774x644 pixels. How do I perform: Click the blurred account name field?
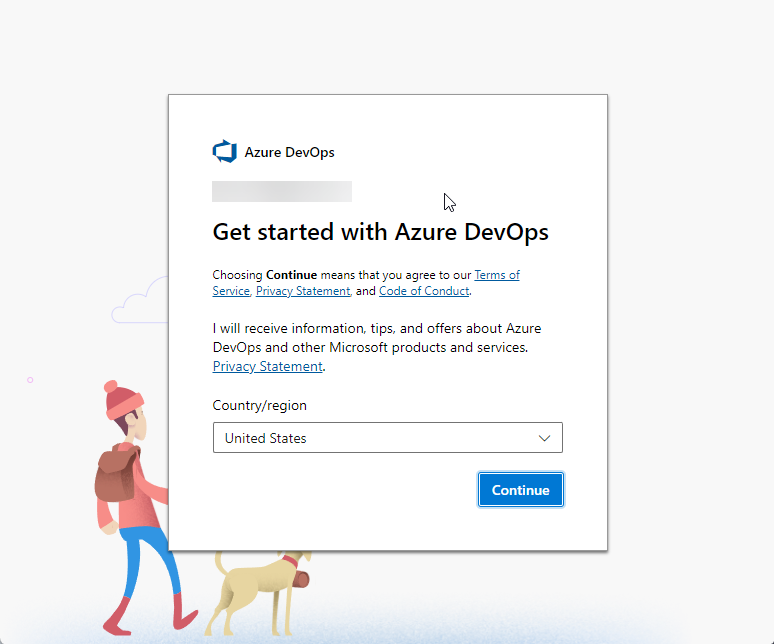(x=282, y=191)
